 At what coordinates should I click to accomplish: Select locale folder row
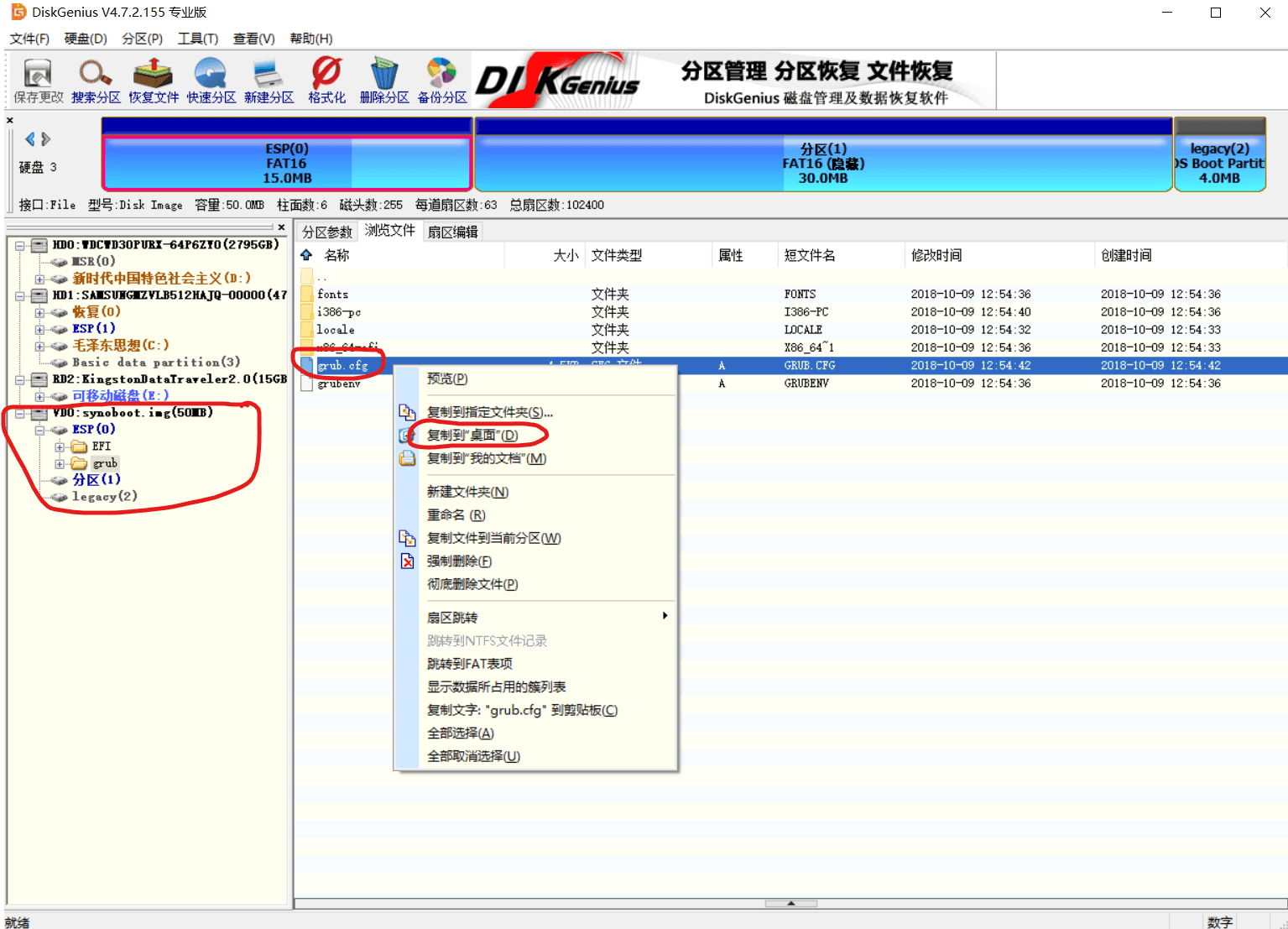tap(790, 330)
